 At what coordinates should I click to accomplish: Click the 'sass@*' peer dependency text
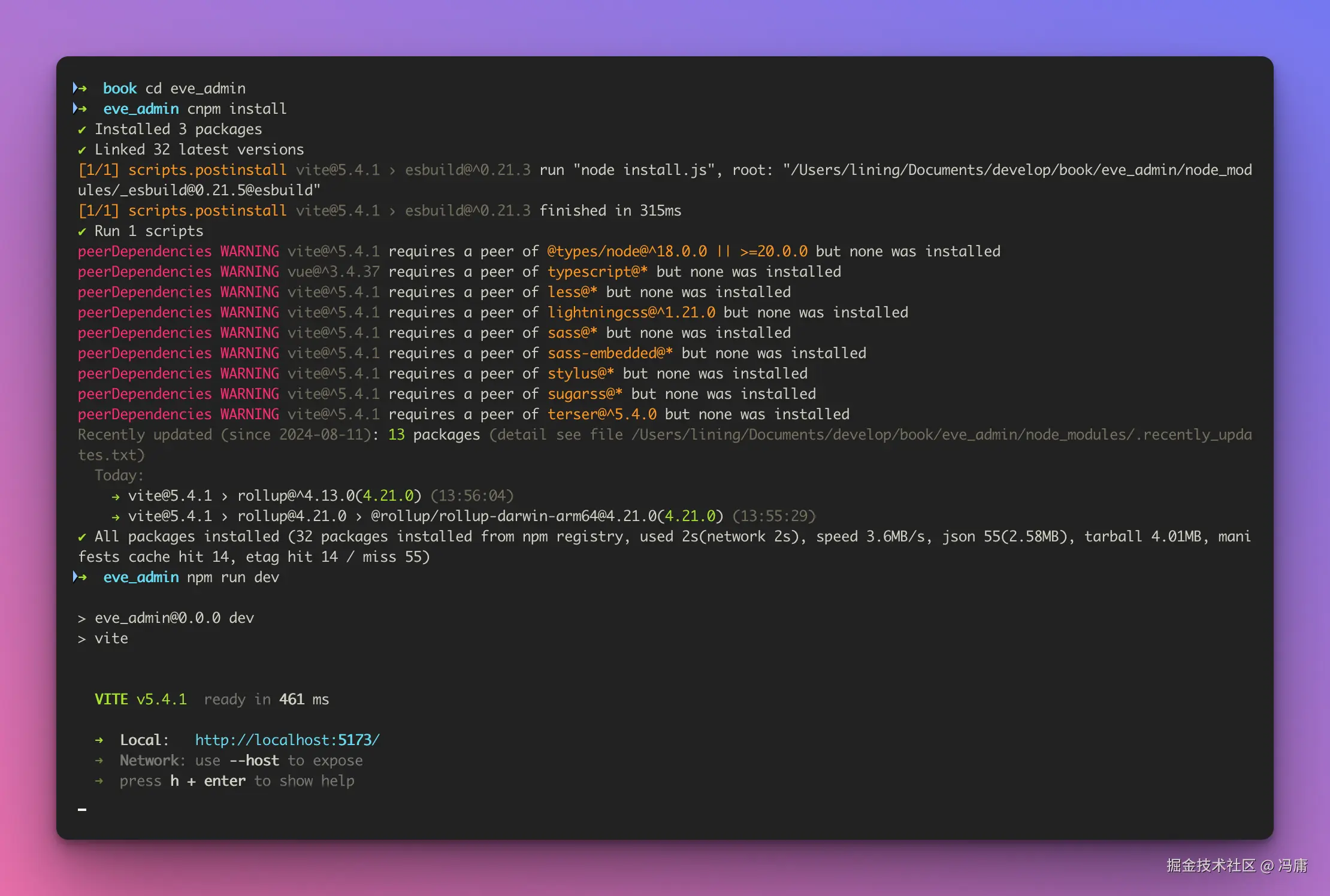(572, 332)
